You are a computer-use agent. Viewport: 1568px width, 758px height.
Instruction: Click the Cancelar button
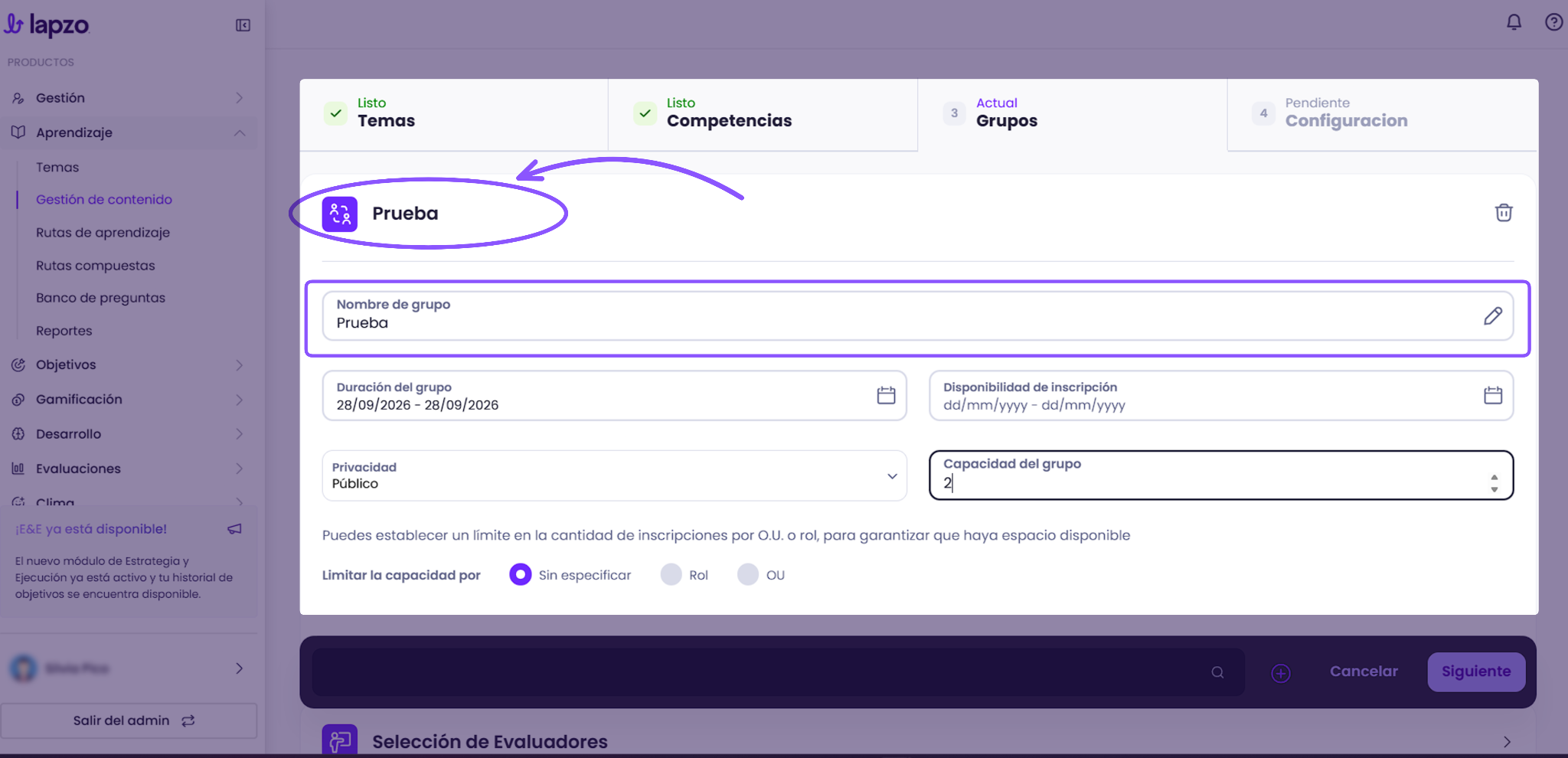tap(1364, 671)
